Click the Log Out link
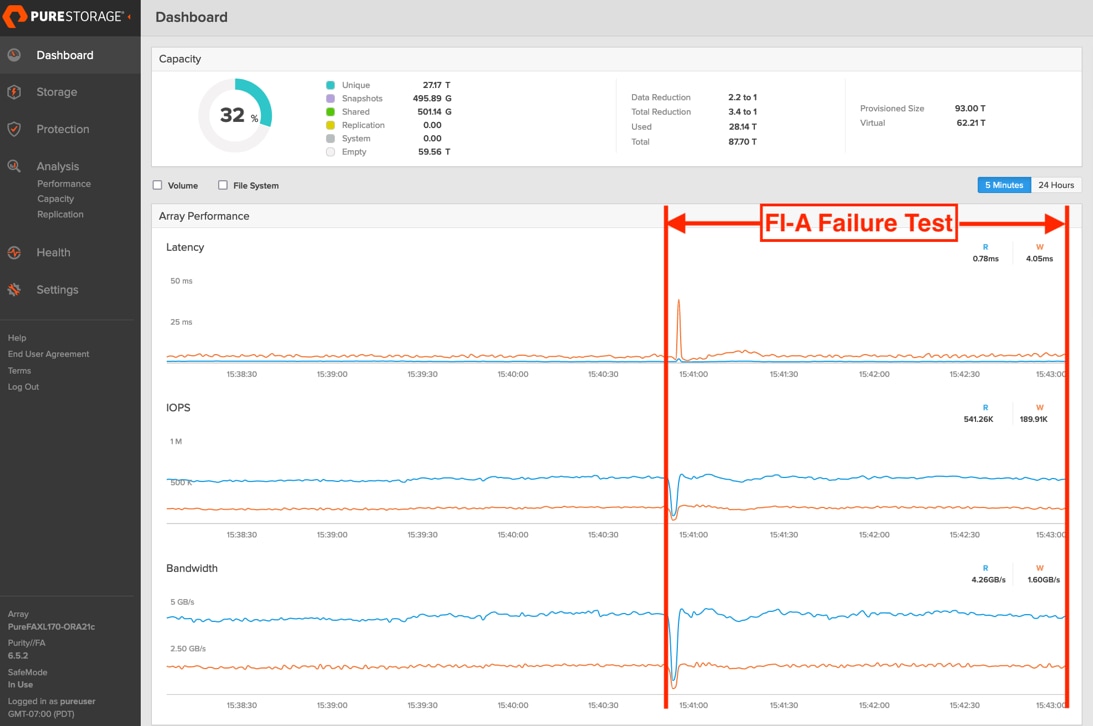Image resolution: width=1093 pixels, height=726 pixels. [24, 387]
